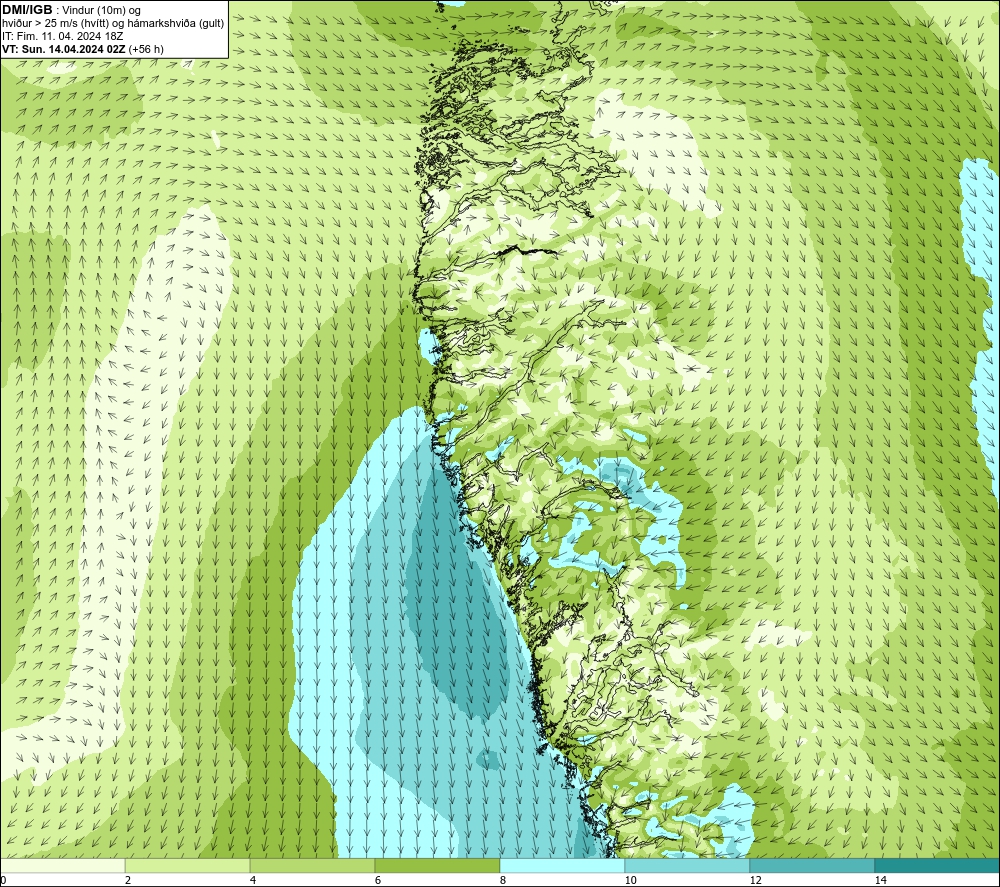The width and height of the screenshot is (1000, 887).
Task: Click the 'hviður > 25 m/s' legend line
Action: [x=113, y=24]
